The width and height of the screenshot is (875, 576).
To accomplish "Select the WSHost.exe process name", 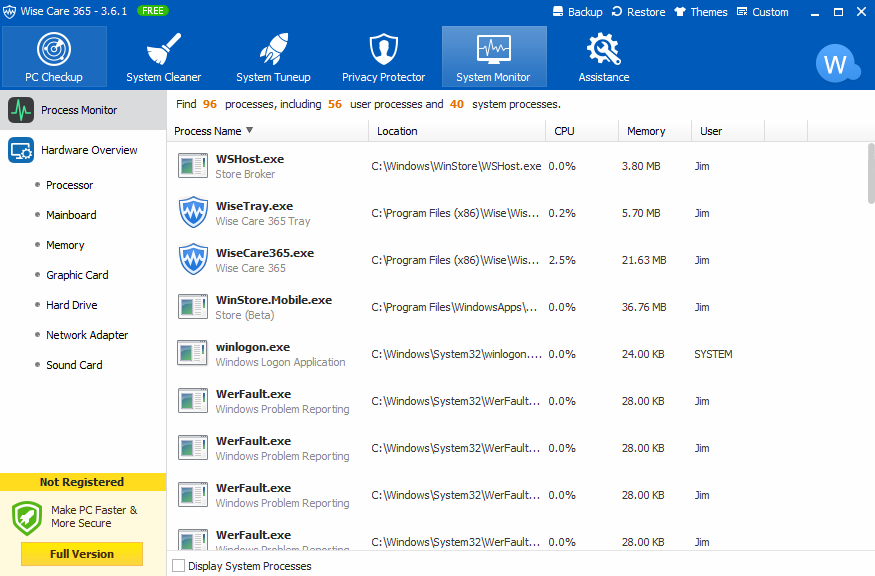I will click(249, 159).
